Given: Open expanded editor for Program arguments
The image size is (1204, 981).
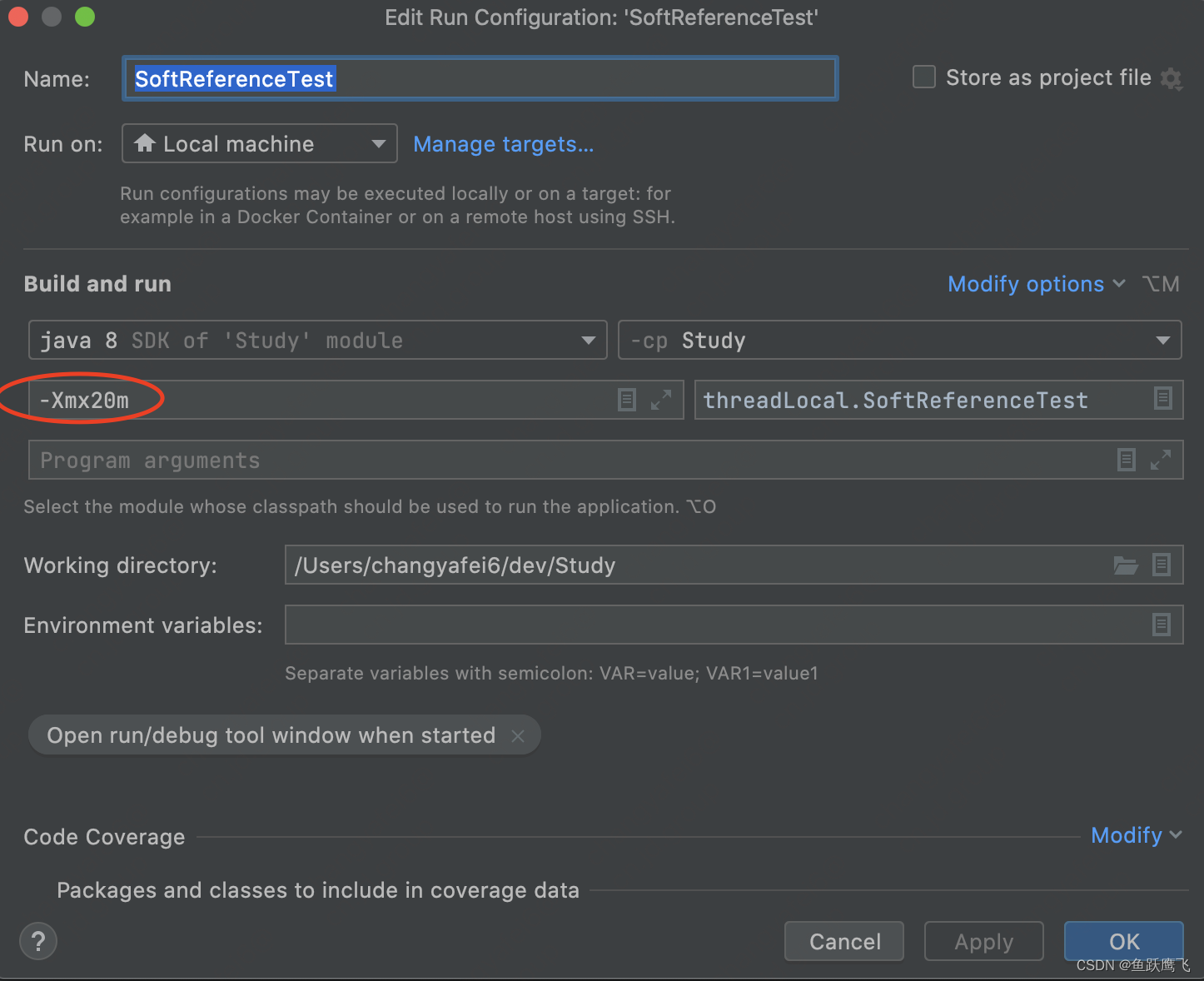Looking at the screenshot, I should point(1127,460).
